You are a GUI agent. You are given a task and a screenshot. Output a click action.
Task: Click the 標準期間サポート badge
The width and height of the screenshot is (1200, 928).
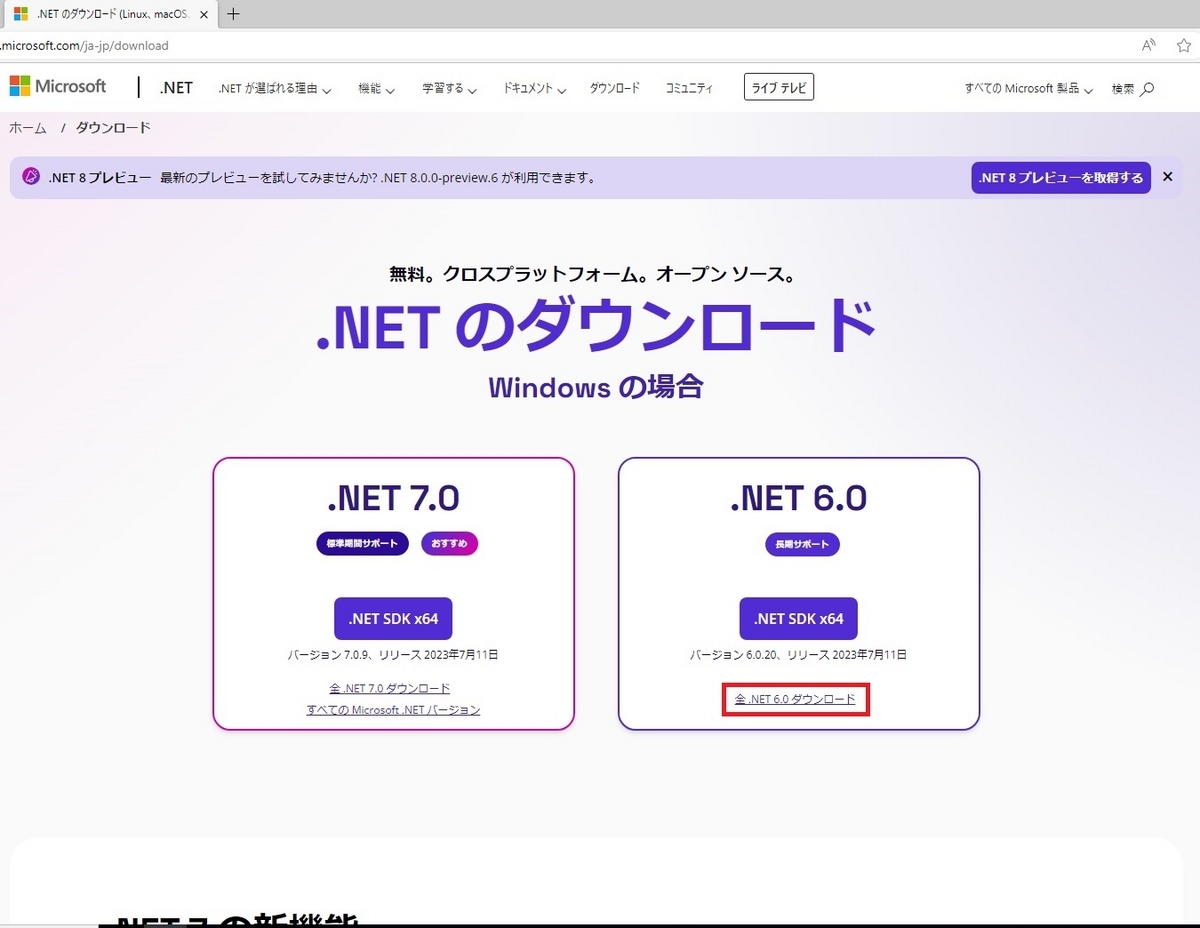point(362,544)
